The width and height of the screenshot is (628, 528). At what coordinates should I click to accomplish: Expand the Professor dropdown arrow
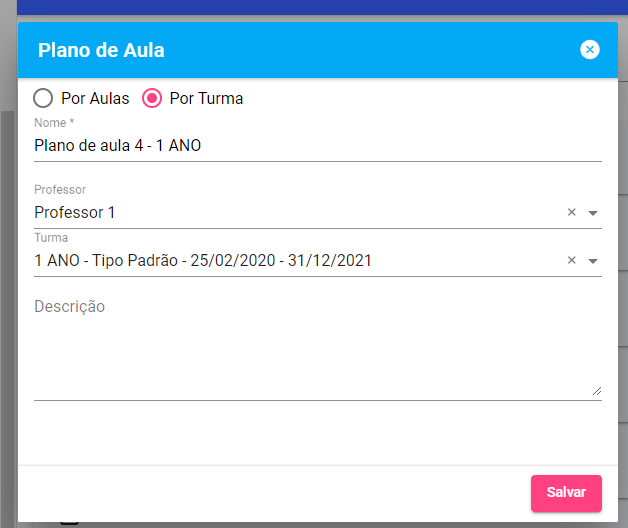coord(592,213)
